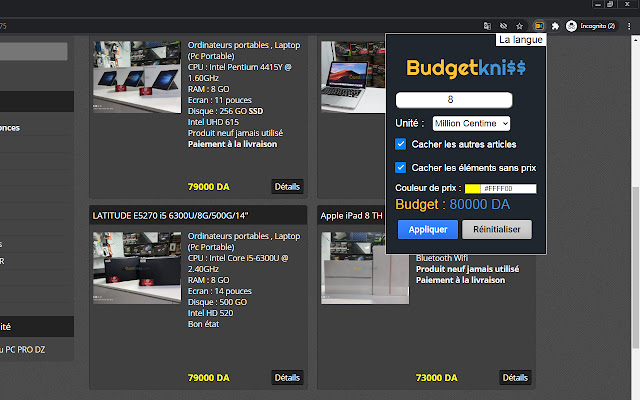640x400 pixels.
Task: Uncheck Cacher les autres articles
Action: (400, 144)
